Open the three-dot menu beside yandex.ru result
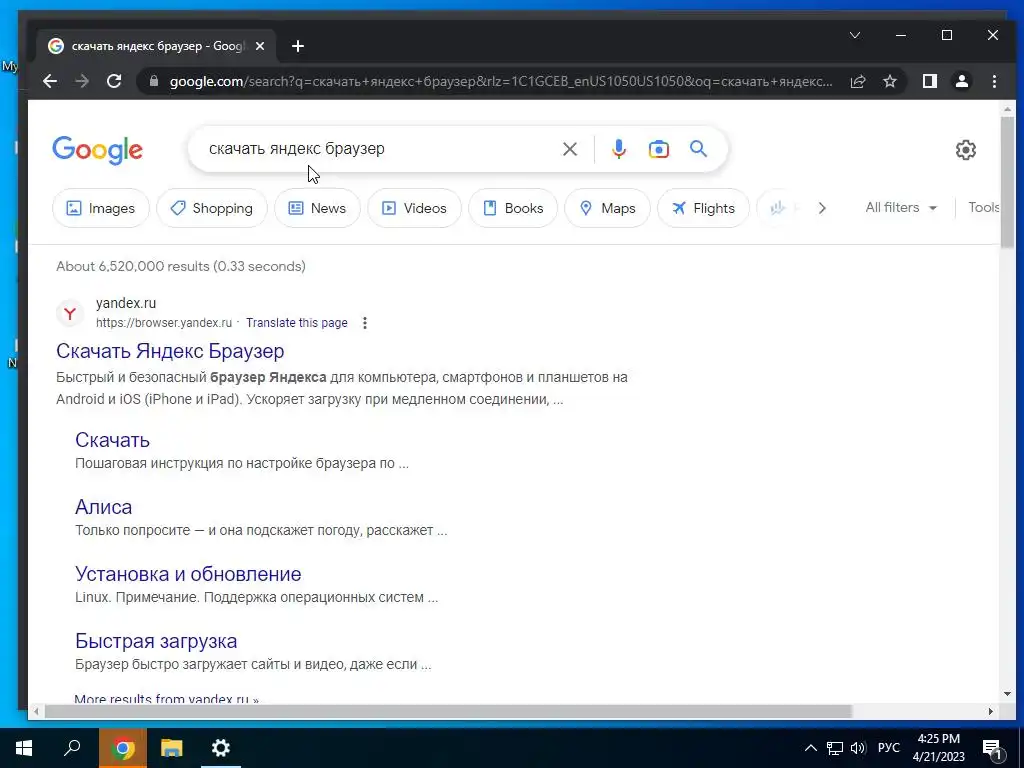The height and width of the screenshot is (768, 1024). (364, 323)
